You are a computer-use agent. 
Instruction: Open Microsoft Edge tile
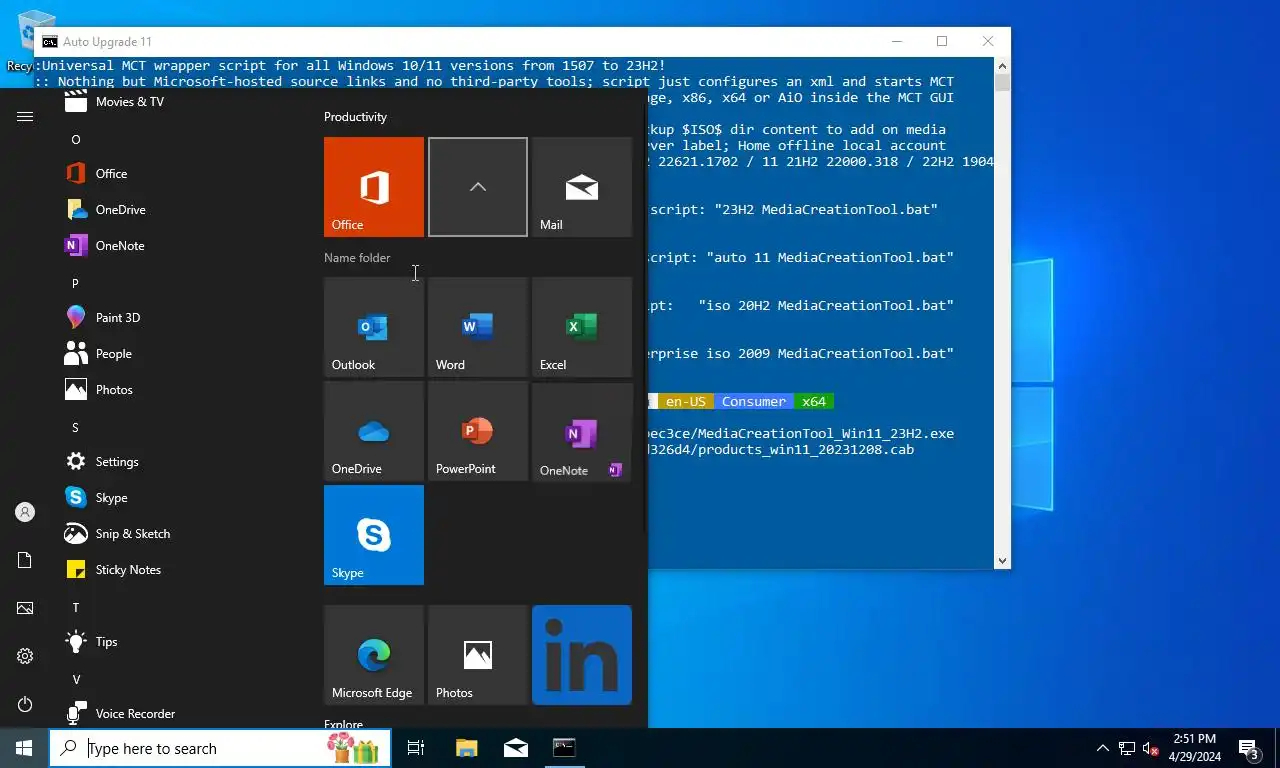(x=374, y=655)
